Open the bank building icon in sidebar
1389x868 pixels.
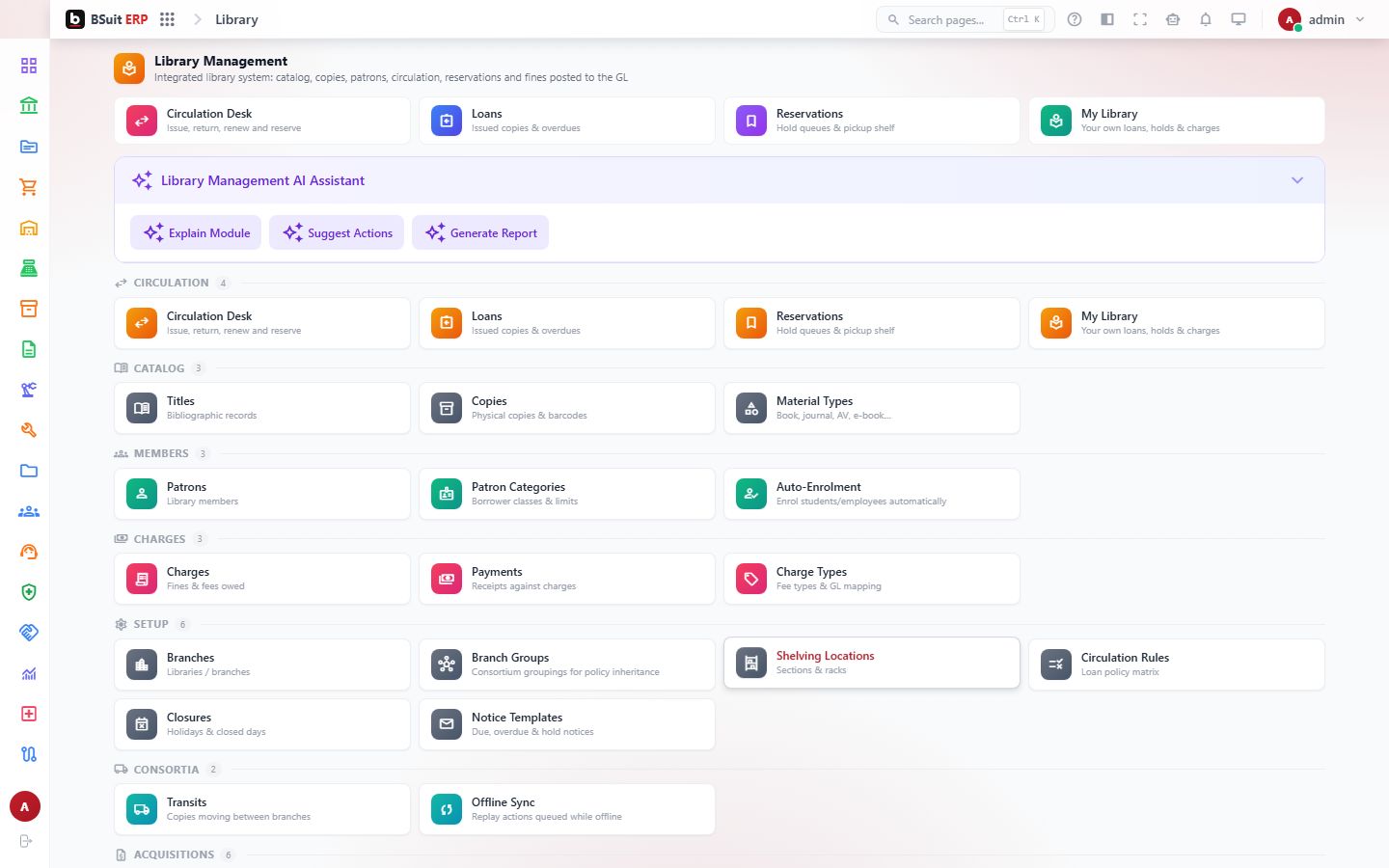click(29, 106)
